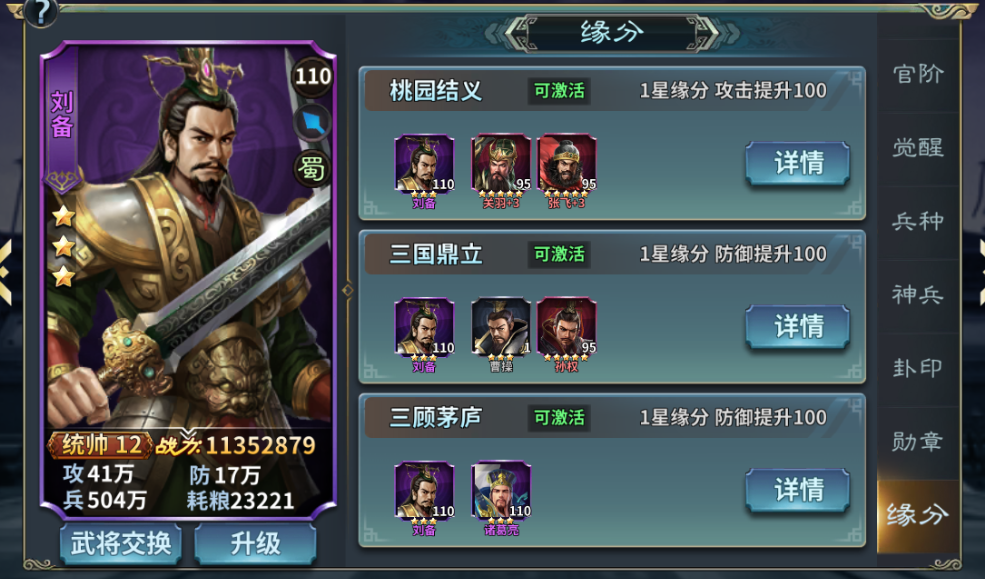
Task: Go to previous general with left arrow
Action: 6,273
